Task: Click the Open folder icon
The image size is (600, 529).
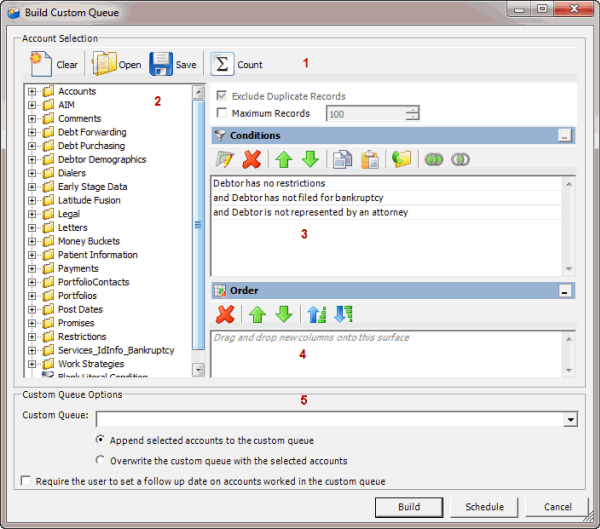Action: (104, 64)
